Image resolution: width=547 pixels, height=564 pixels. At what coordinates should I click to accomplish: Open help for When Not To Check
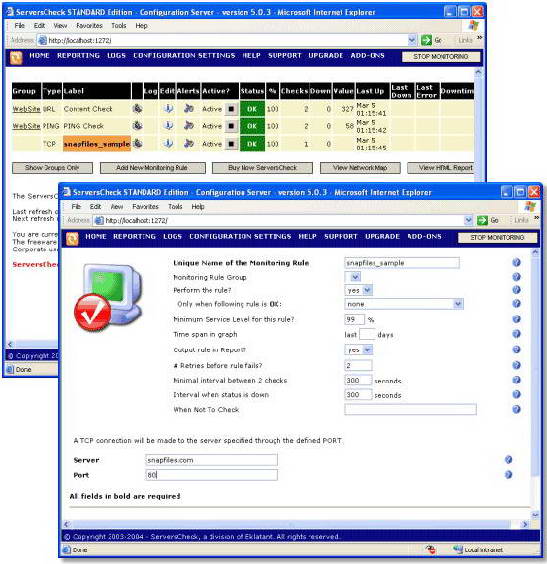(x=516, y=409)
